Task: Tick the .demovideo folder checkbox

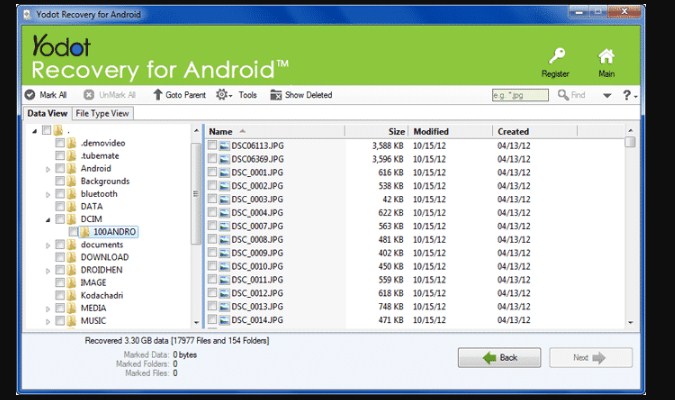Action: [x=60, y=143]
